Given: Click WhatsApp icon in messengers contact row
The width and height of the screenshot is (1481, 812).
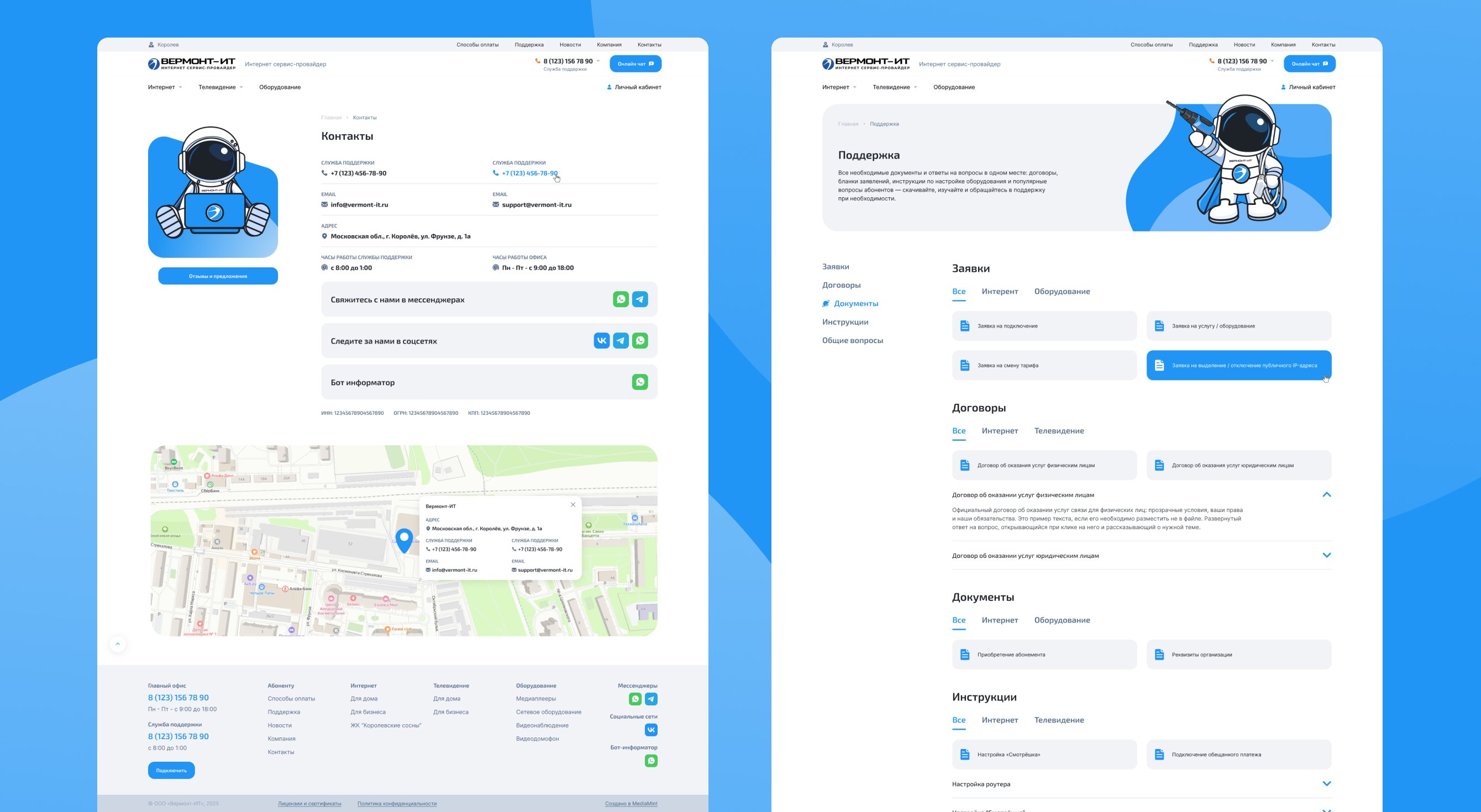Looking at the screenshot, I should coord(621,299).
